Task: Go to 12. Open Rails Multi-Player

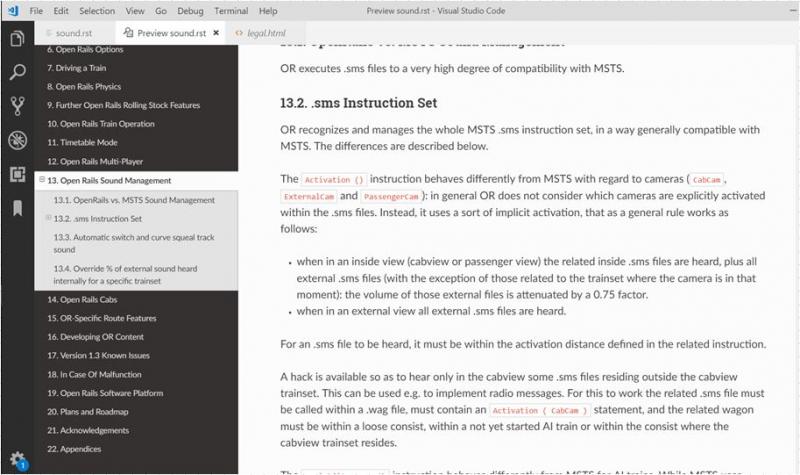Action: tap(95, 162)
